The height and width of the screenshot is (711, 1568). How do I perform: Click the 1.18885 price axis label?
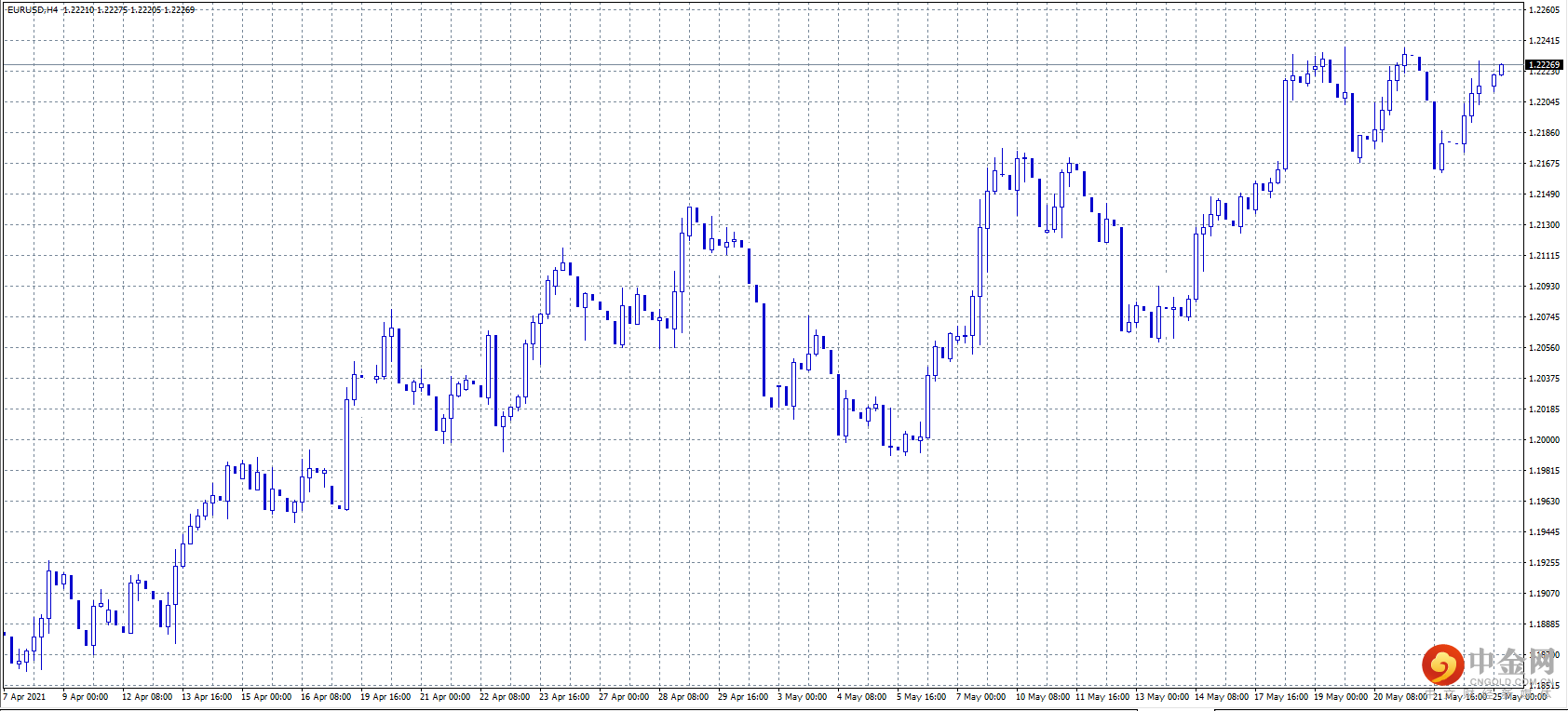pos(1544,624)
